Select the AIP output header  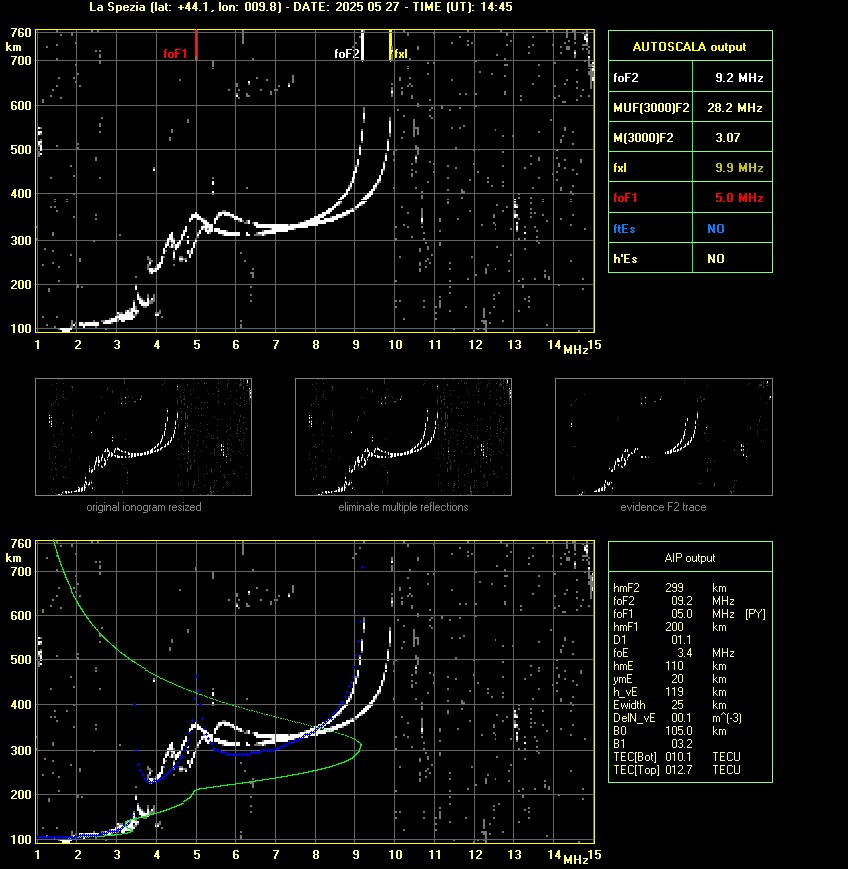click(689, 558)
